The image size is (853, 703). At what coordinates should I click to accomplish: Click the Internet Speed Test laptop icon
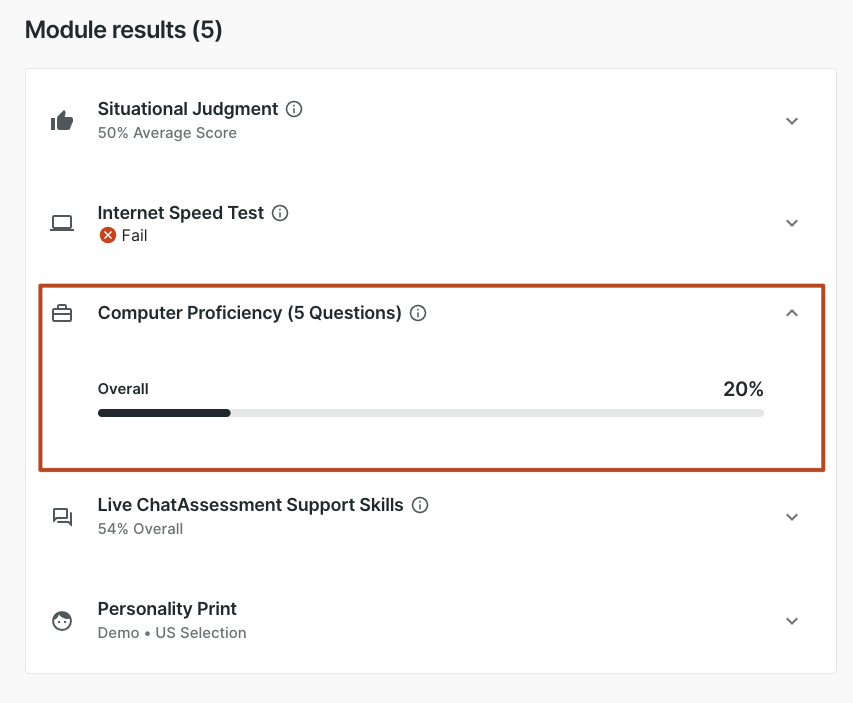click(62, 223)
